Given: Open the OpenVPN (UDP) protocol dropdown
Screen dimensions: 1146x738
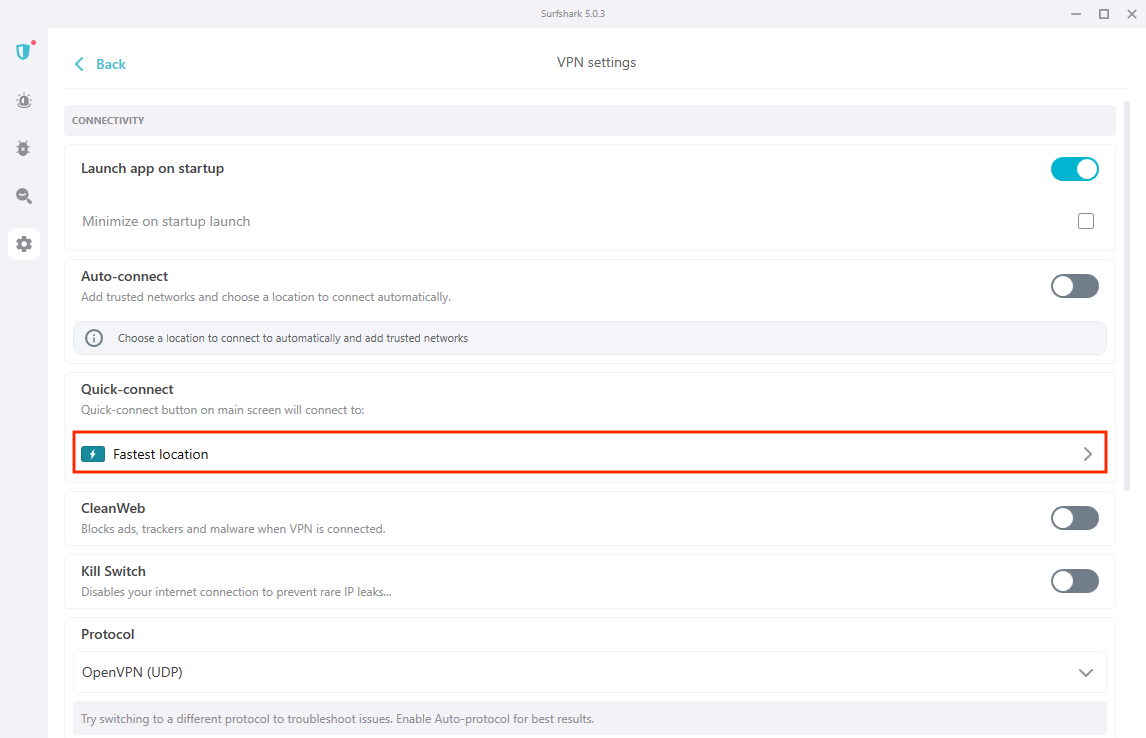Looking at the screenshot, I should click(590, 672).
